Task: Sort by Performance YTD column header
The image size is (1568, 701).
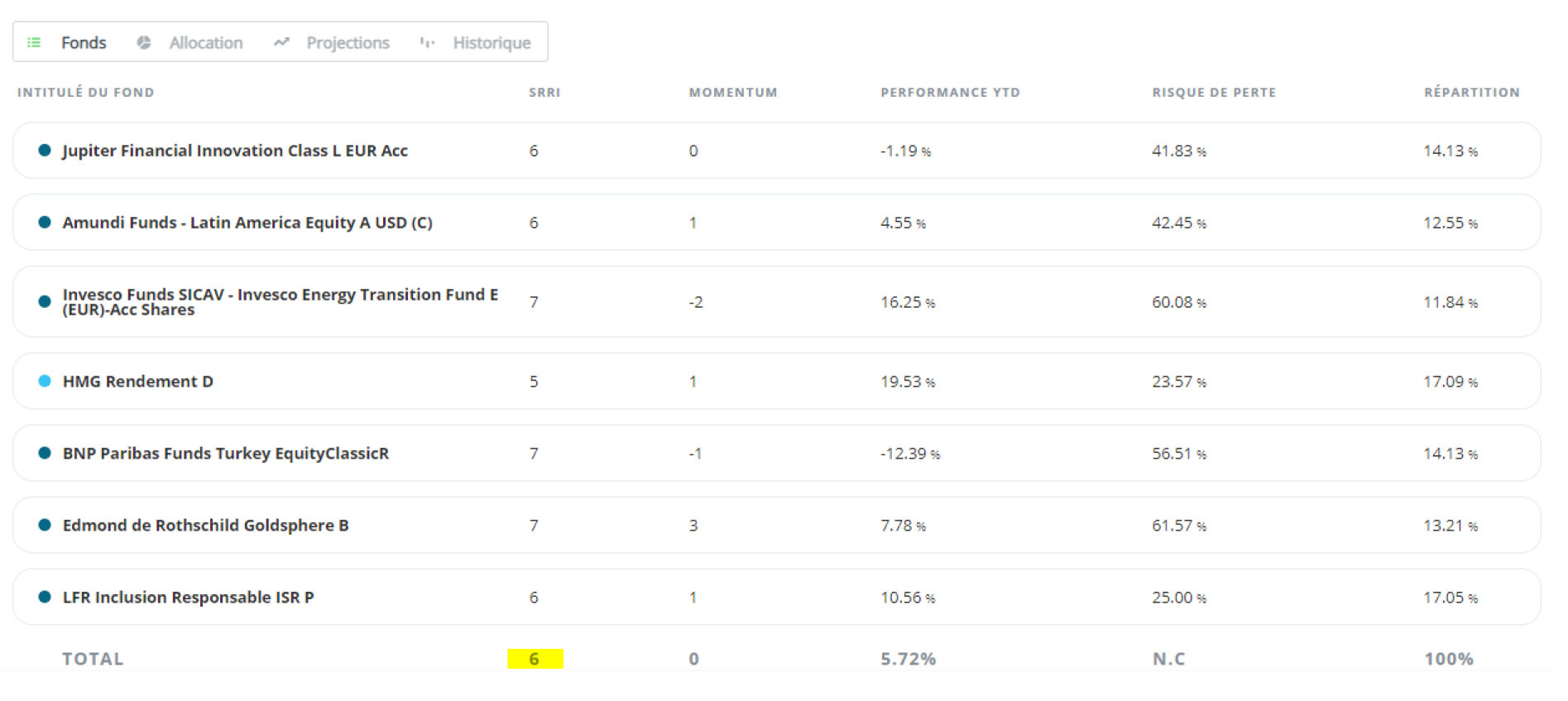Action: 950,93
